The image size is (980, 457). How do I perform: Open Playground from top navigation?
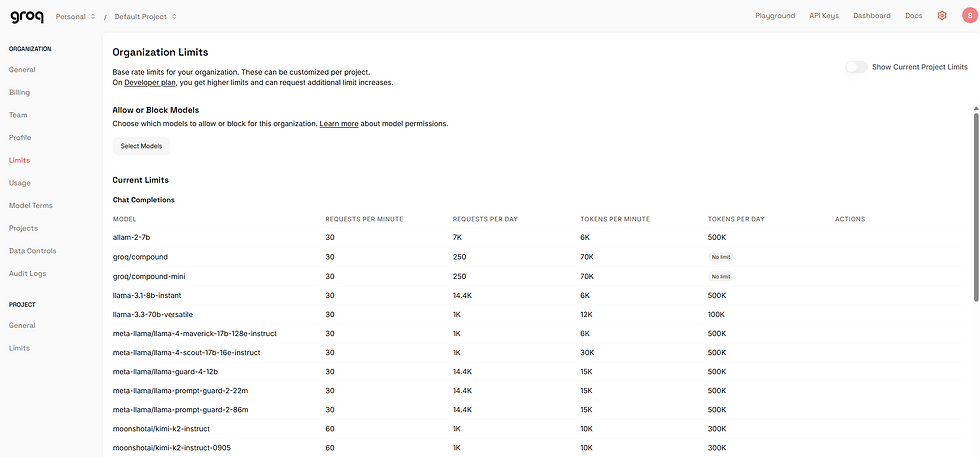(775, 16)
